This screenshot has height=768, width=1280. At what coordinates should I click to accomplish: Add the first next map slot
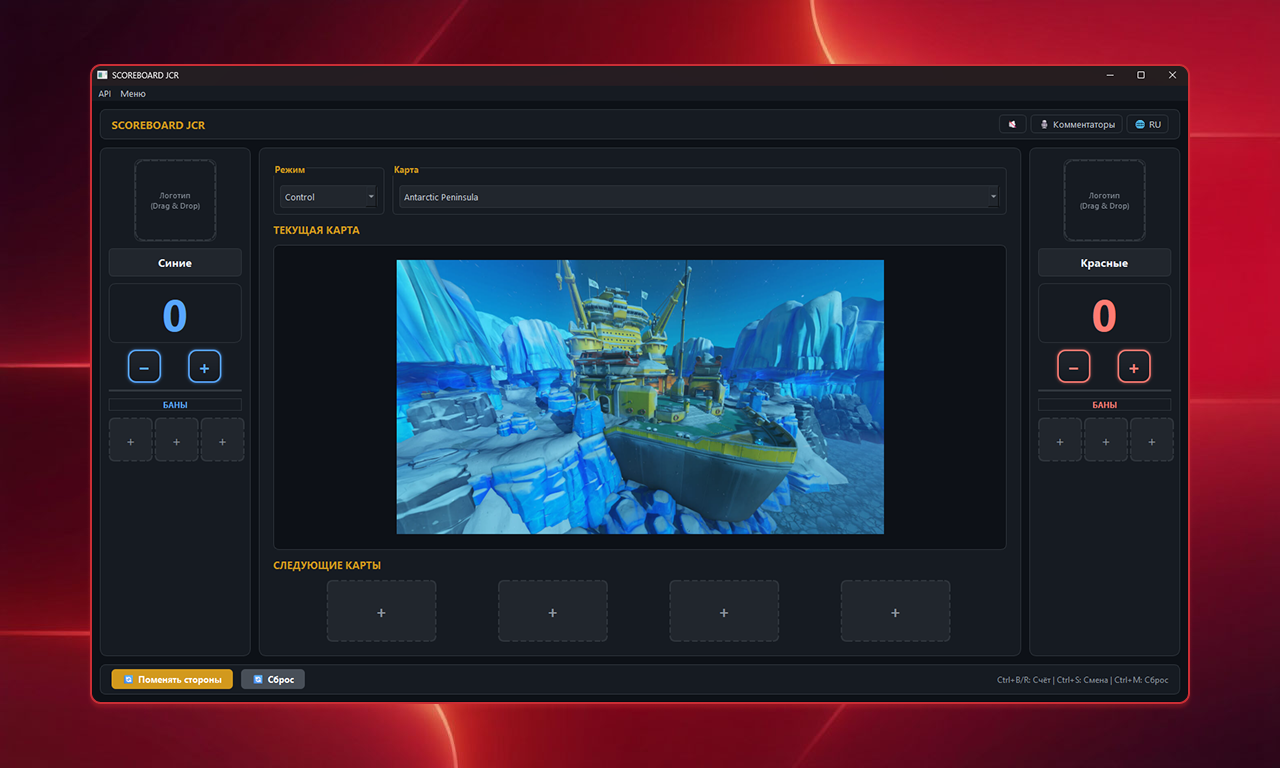click(x=381, y=611)
